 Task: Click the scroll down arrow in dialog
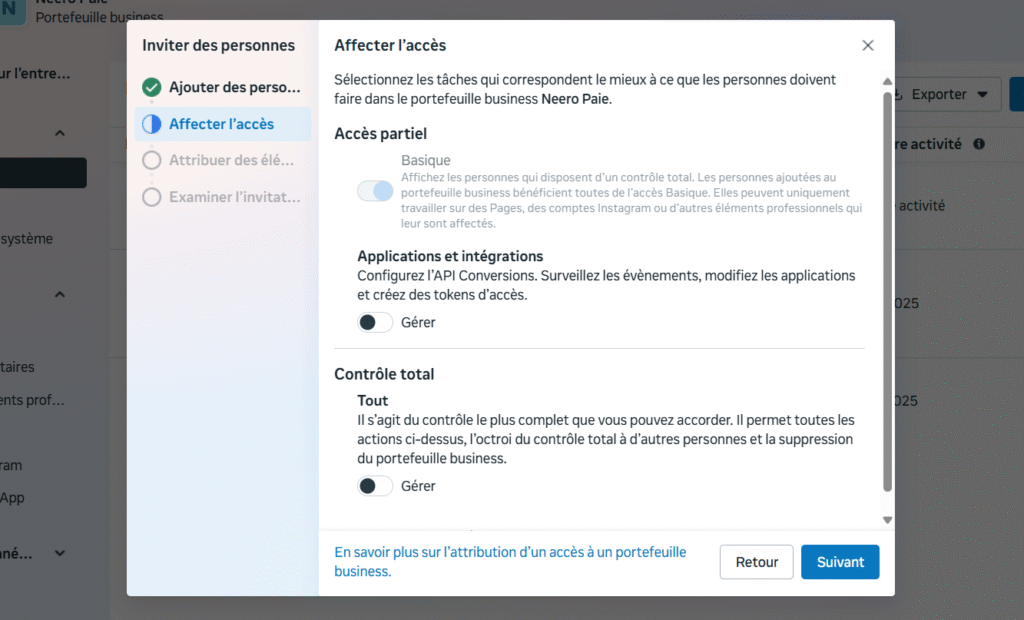point(887,520)
